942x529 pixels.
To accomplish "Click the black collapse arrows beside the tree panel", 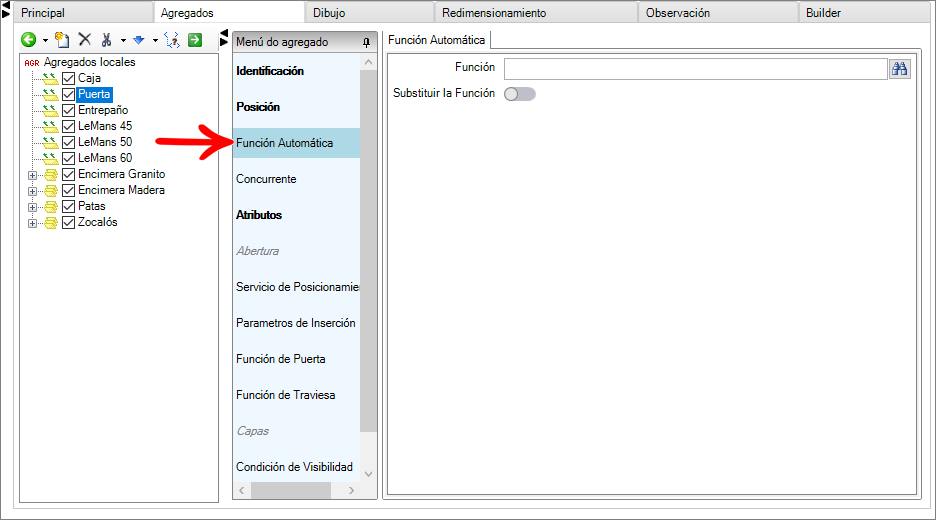I will click(x=224, y=38).
